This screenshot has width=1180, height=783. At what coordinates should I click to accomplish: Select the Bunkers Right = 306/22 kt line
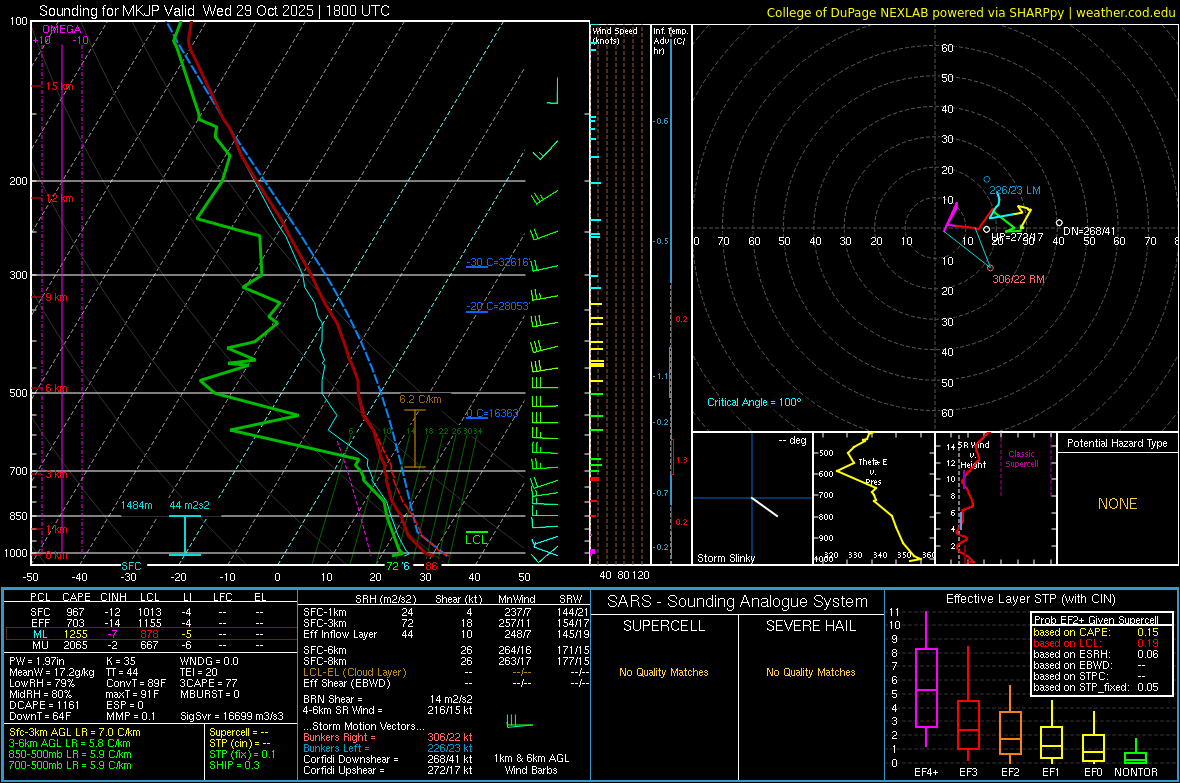coord(388,737)
